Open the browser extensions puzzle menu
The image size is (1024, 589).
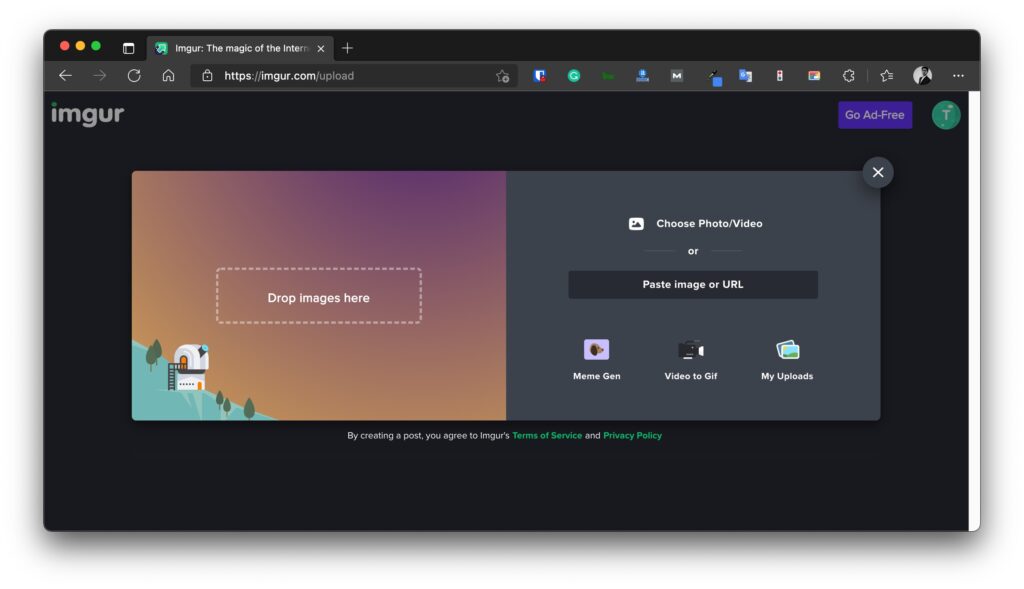point(848,75)
